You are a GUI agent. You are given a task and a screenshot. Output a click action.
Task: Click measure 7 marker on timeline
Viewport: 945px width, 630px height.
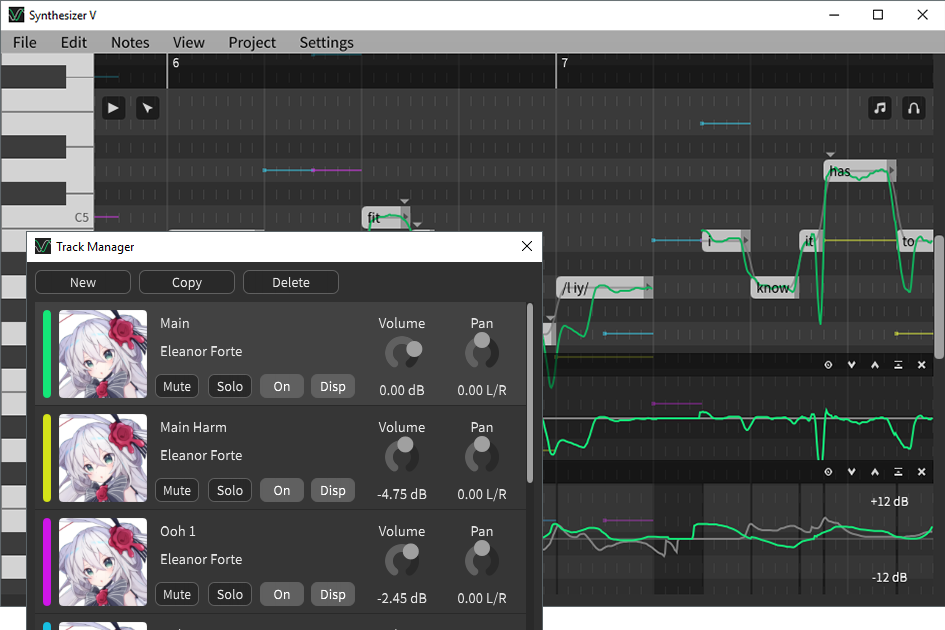(565, 63)
